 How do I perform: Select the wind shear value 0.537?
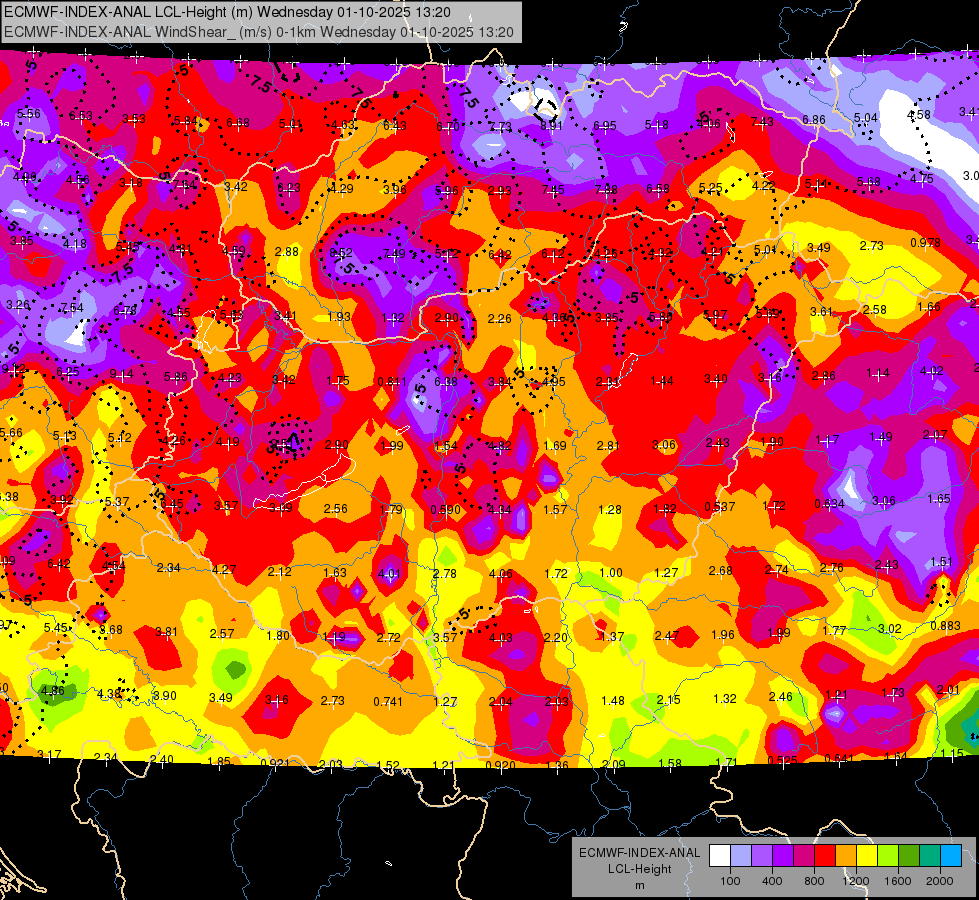click(720, 507)
